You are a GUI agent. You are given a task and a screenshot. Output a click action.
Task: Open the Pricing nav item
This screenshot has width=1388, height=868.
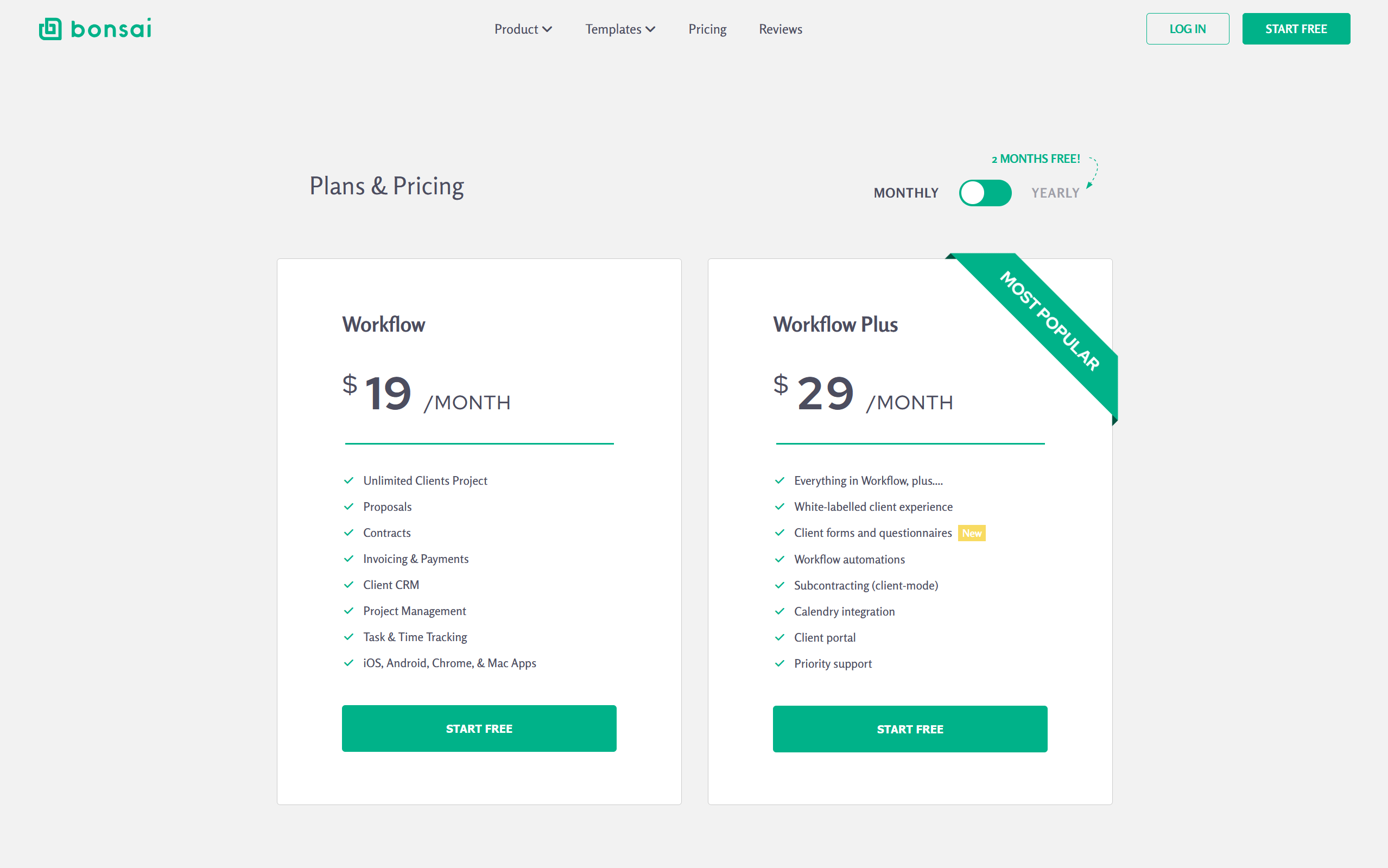click(707, 29)
